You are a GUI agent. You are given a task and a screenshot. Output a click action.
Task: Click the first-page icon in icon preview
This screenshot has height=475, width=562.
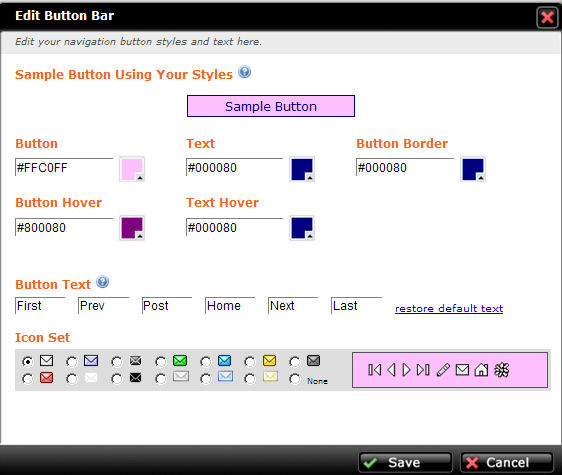tap(375, 370)
